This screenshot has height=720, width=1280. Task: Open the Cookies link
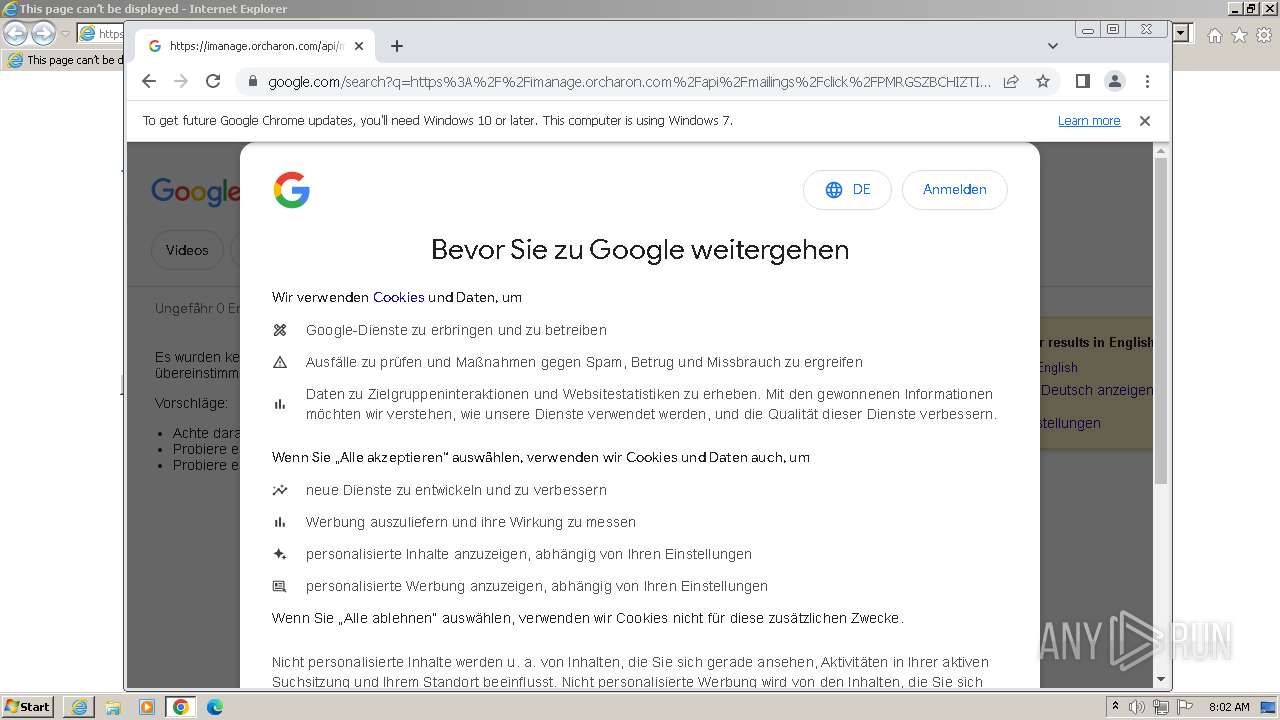[x=399, y=297]
